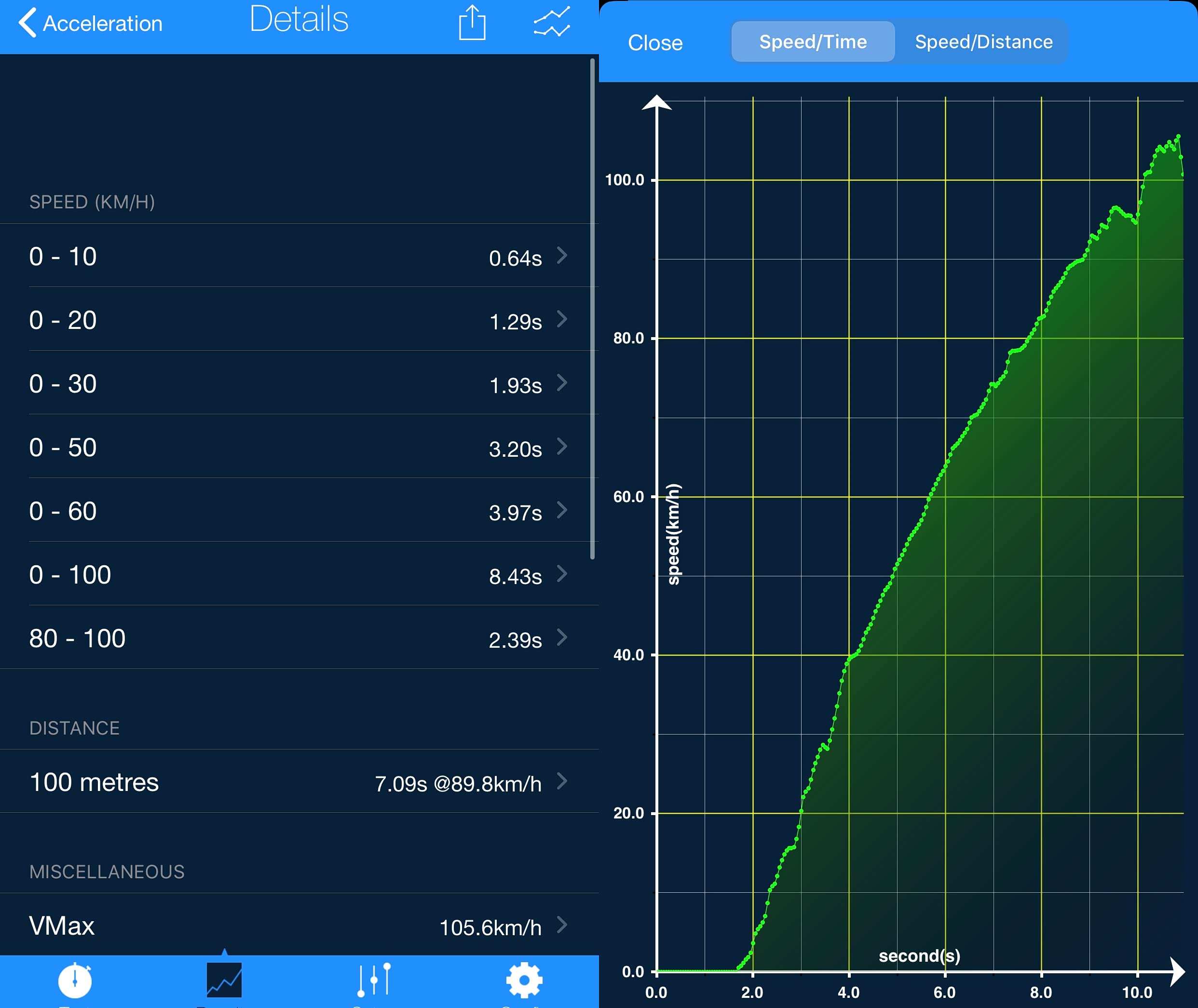The image size is (1198, 1008).
Task: Go back to Acceleration screen
Action: point(103,24)
